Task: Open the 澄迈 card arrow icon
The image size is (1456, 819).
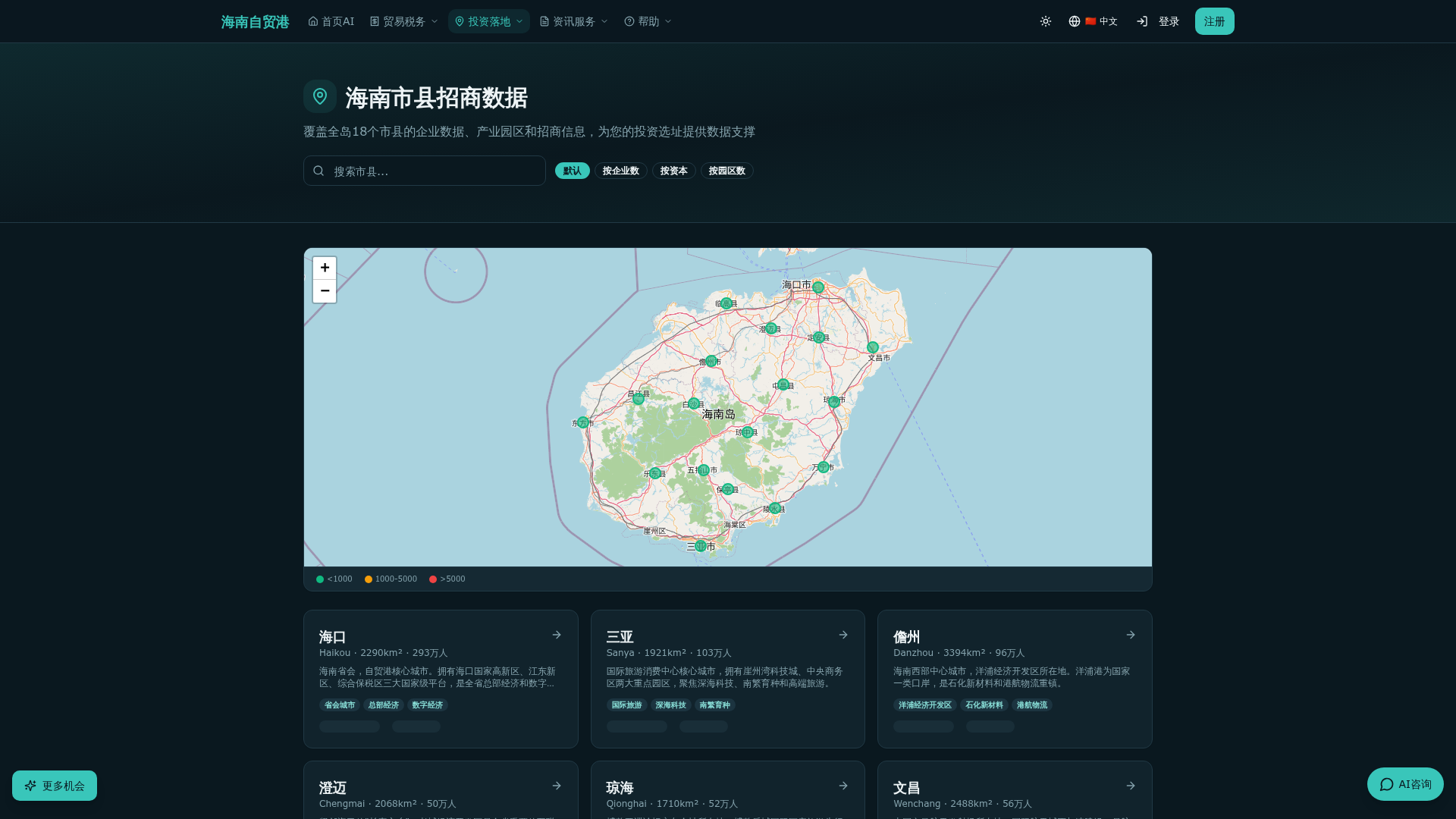Action: coord(557,786)
